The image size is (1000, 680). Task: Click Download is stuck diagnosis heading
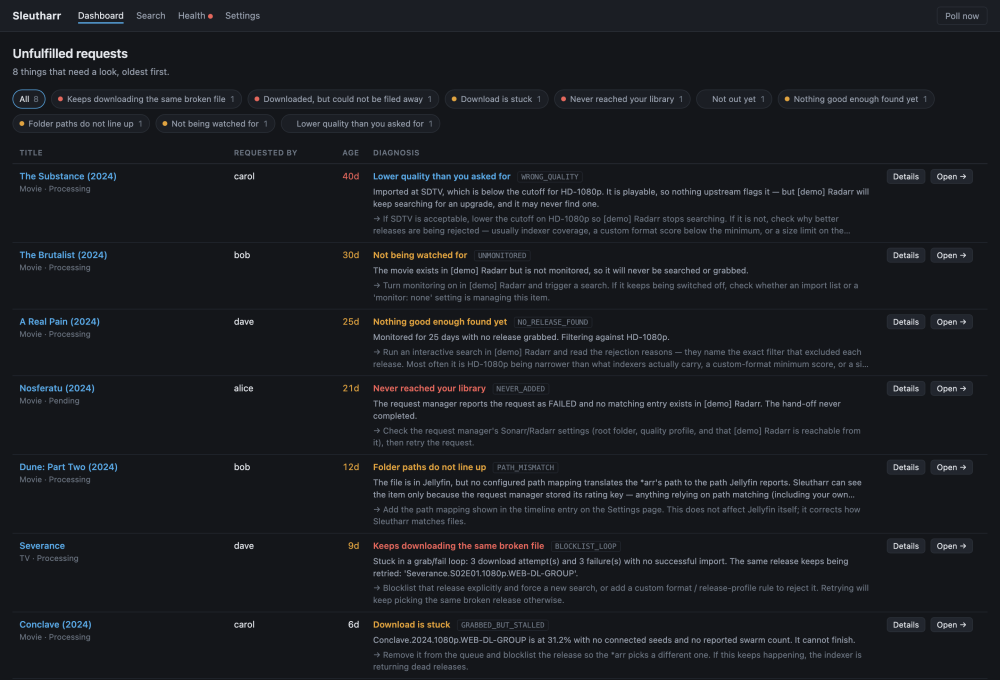[x=411, y=625]
